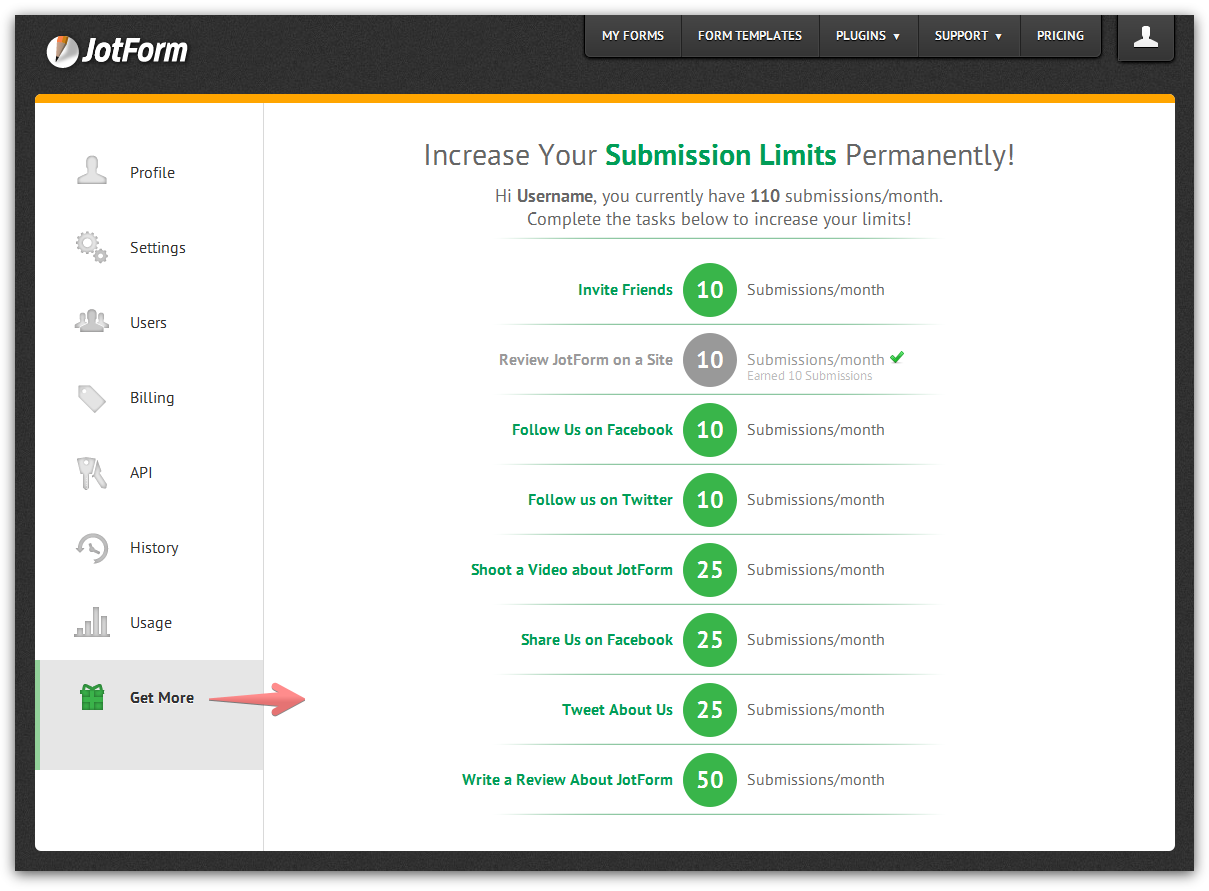The height and width of the screenshot is (891, 1209).
Task: Switch to MY FORMS
Action: [632, 35]
